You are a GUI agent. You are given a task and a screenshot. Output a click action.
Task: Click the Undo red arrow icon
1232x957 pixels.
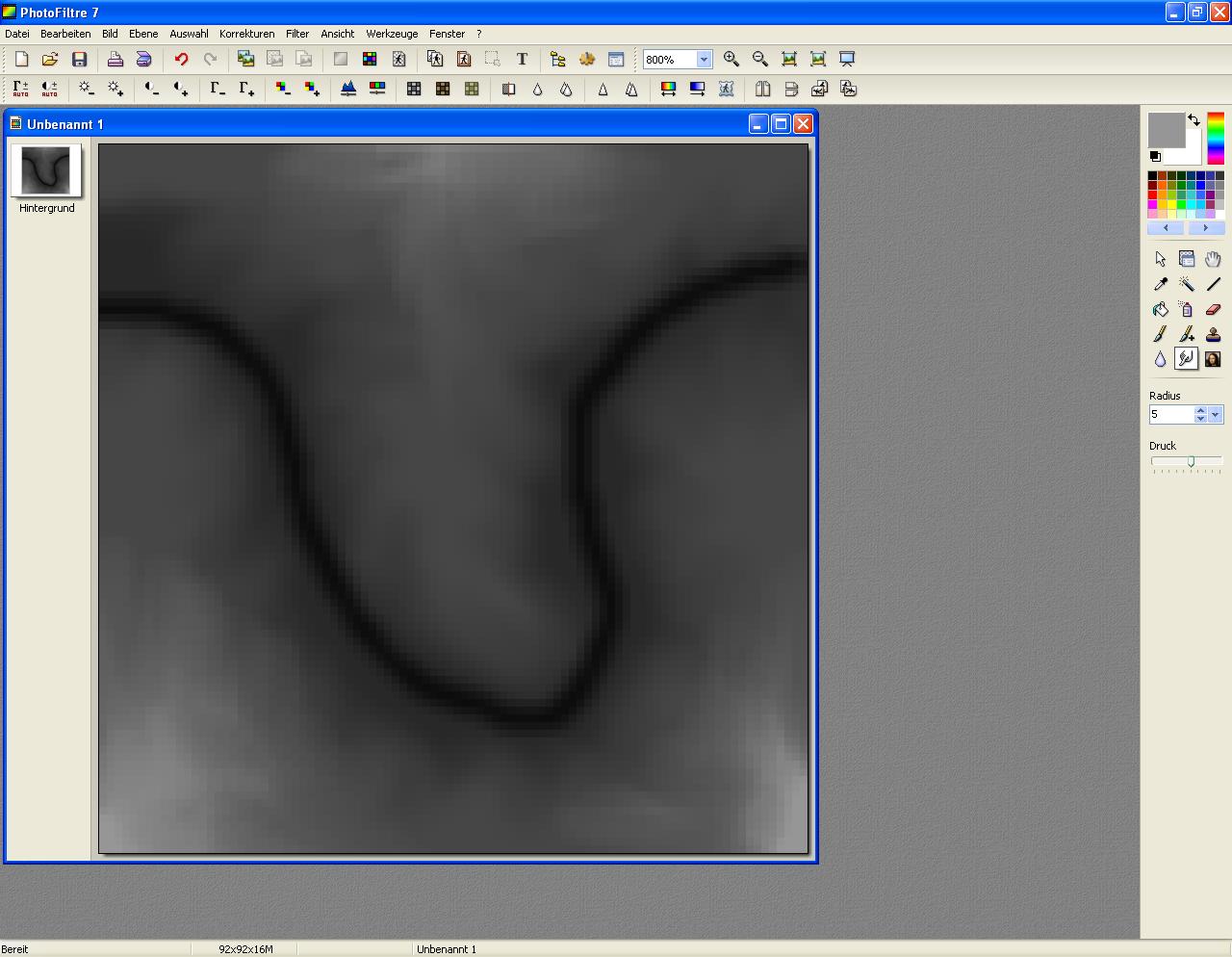coord(181,60)
